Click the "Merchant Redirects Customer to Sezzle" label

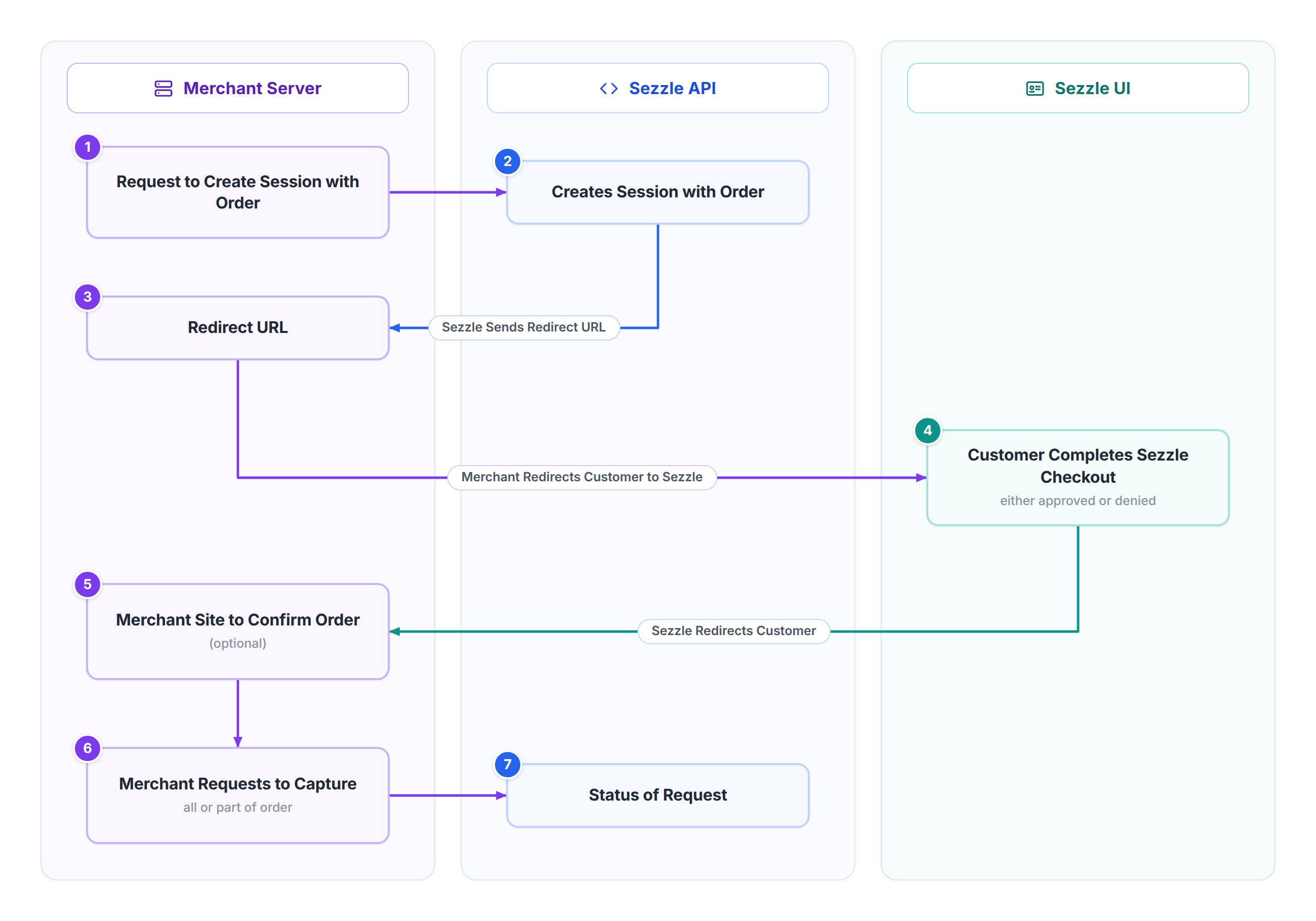[582, 477]
